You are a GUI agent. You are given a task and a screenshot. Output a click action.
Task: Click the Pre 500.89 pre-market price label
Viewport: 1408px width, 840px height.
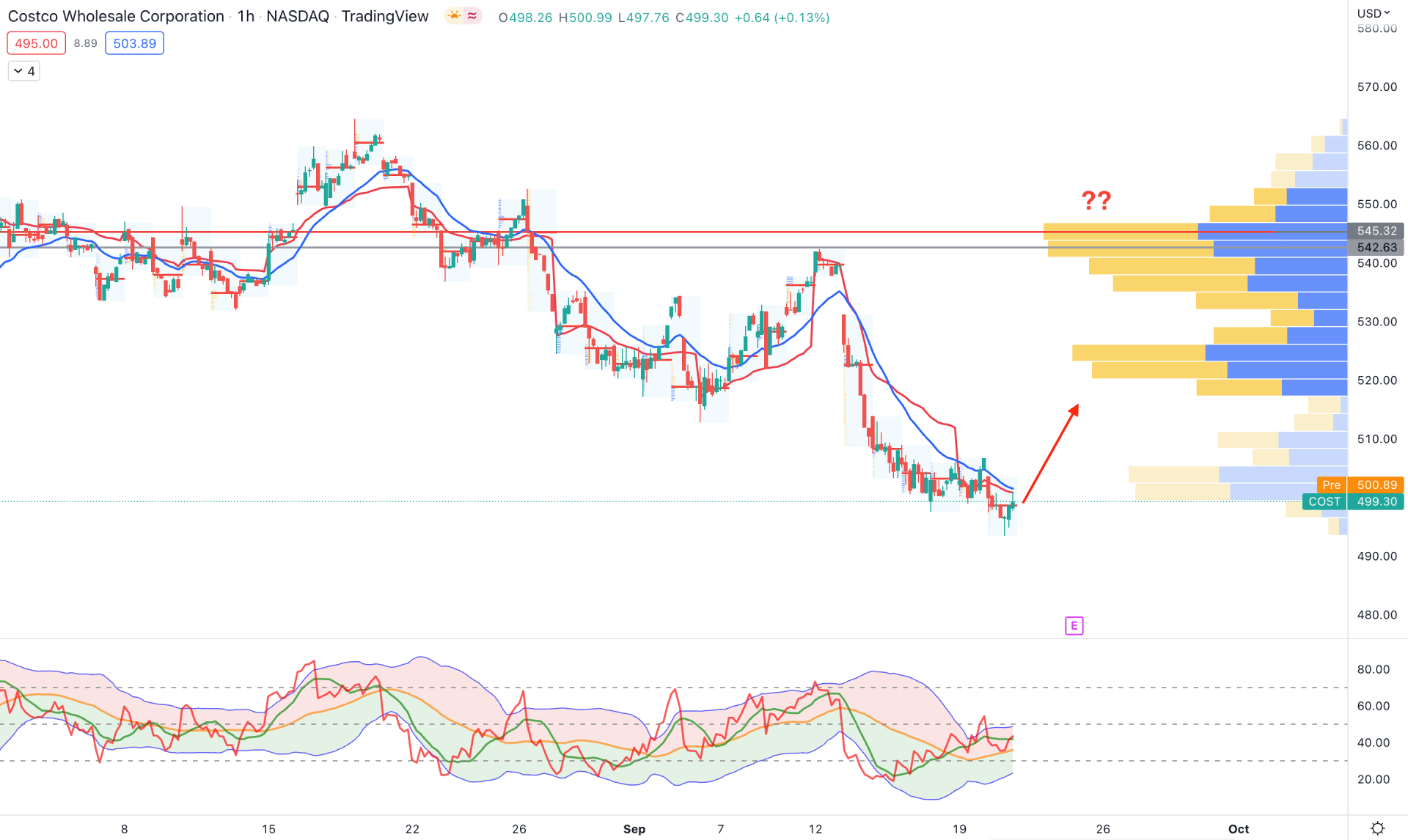pyautogui.click(x=1360, y=485)
